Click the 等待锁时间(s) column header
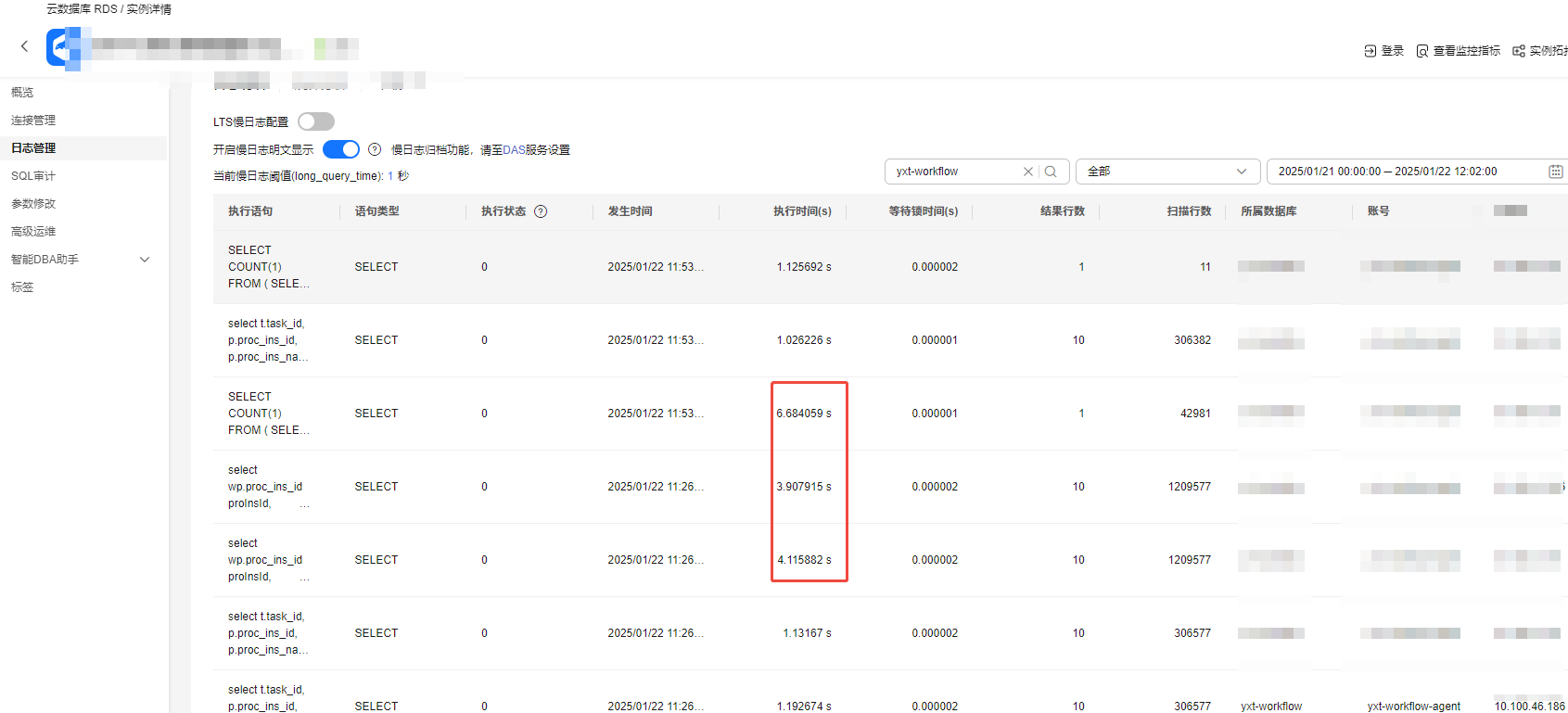Screen dimensions: 1568x713 coord(924,211)
